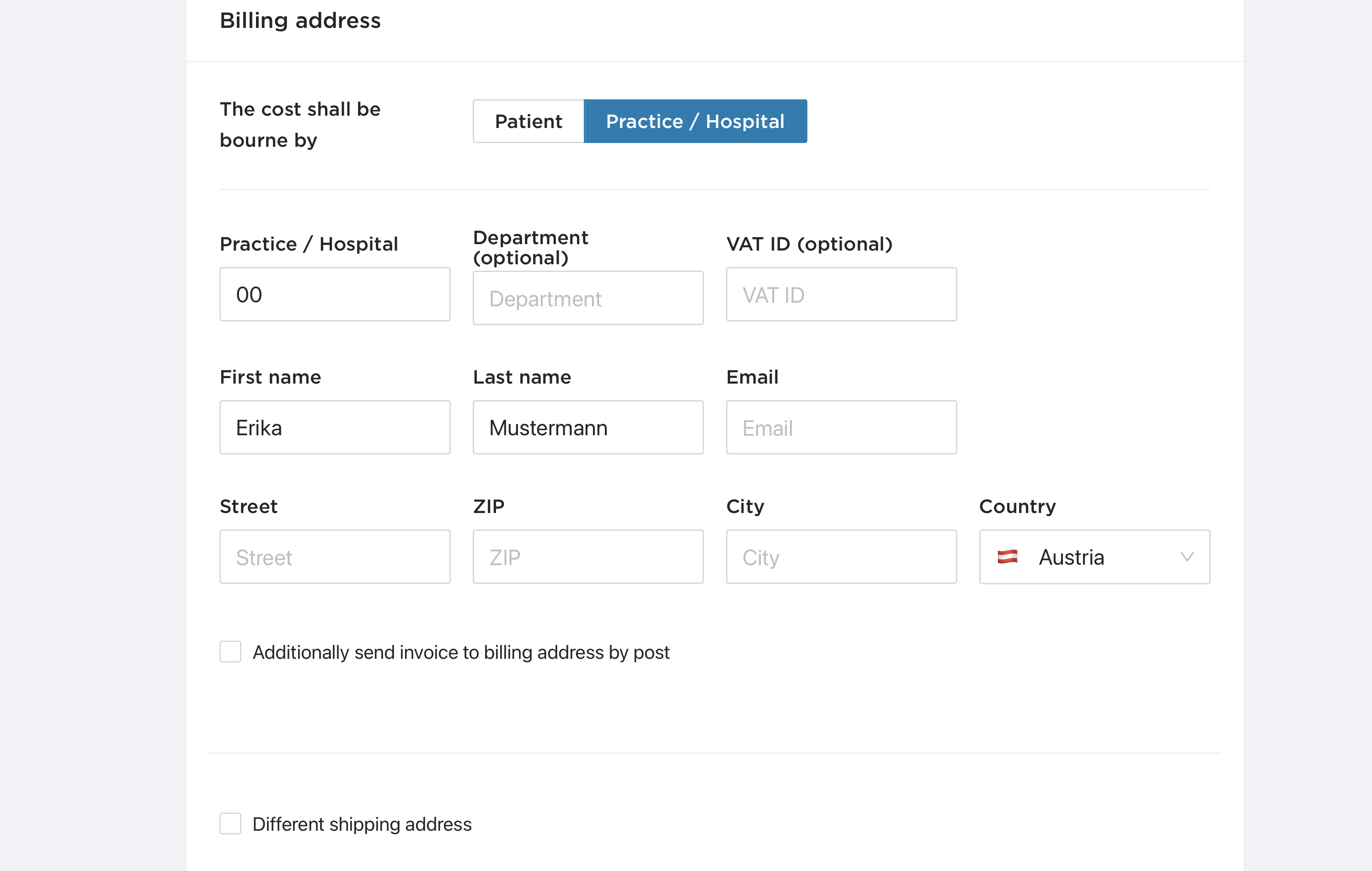Click the 'Department (optional)' label

tap(530, 248)
